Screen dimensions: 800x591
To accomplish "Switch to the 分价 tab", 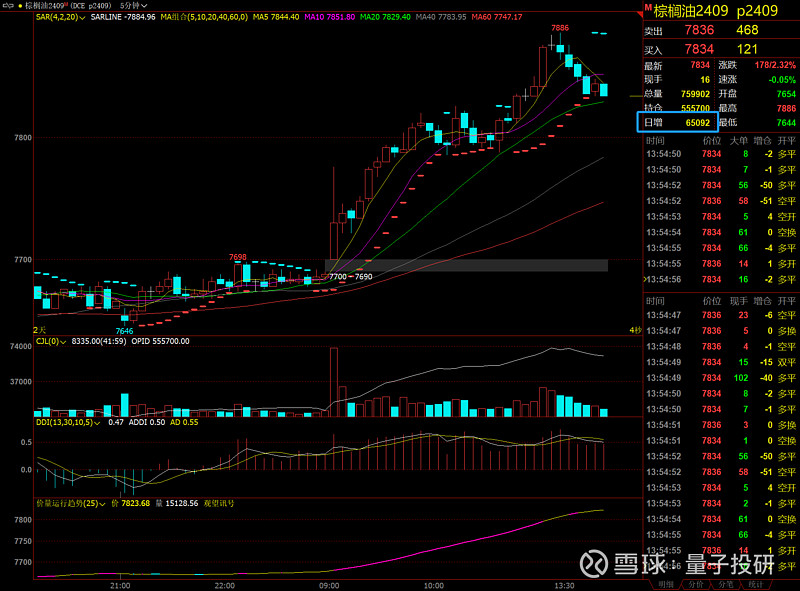I will tap(696, 584).
